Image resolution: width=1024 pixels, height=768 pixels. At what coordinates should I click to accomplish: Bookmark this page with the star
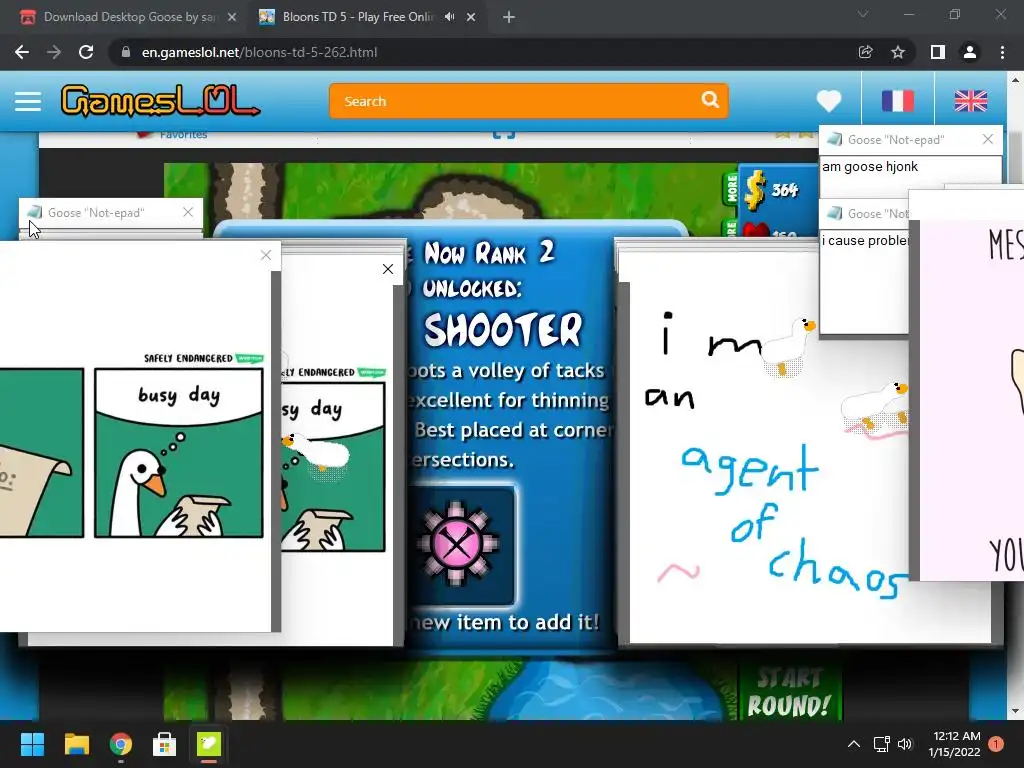898,52
